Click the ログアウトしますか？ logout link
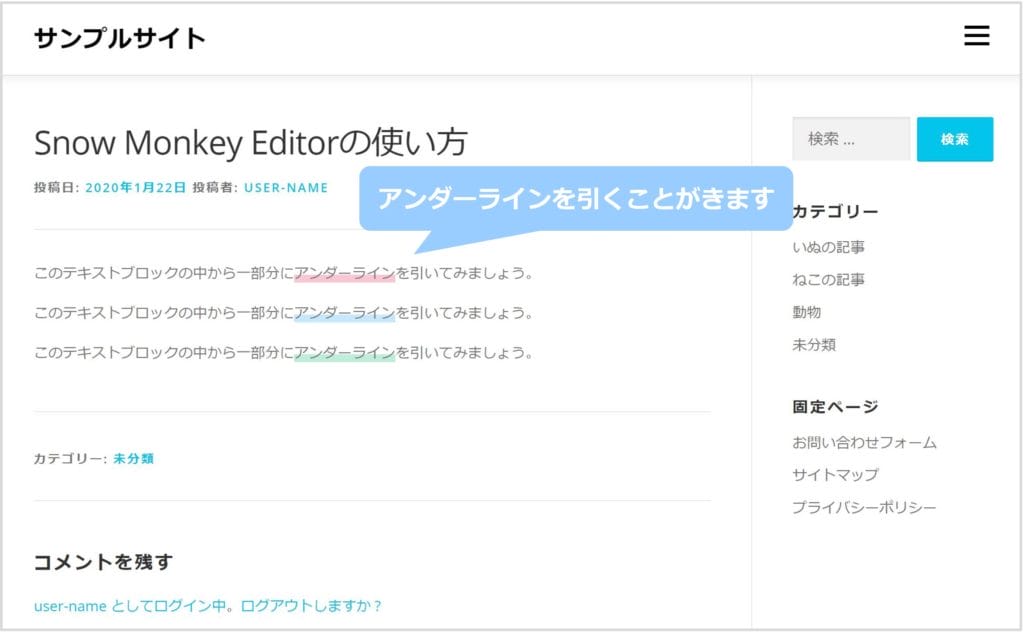 click(311, 606)
